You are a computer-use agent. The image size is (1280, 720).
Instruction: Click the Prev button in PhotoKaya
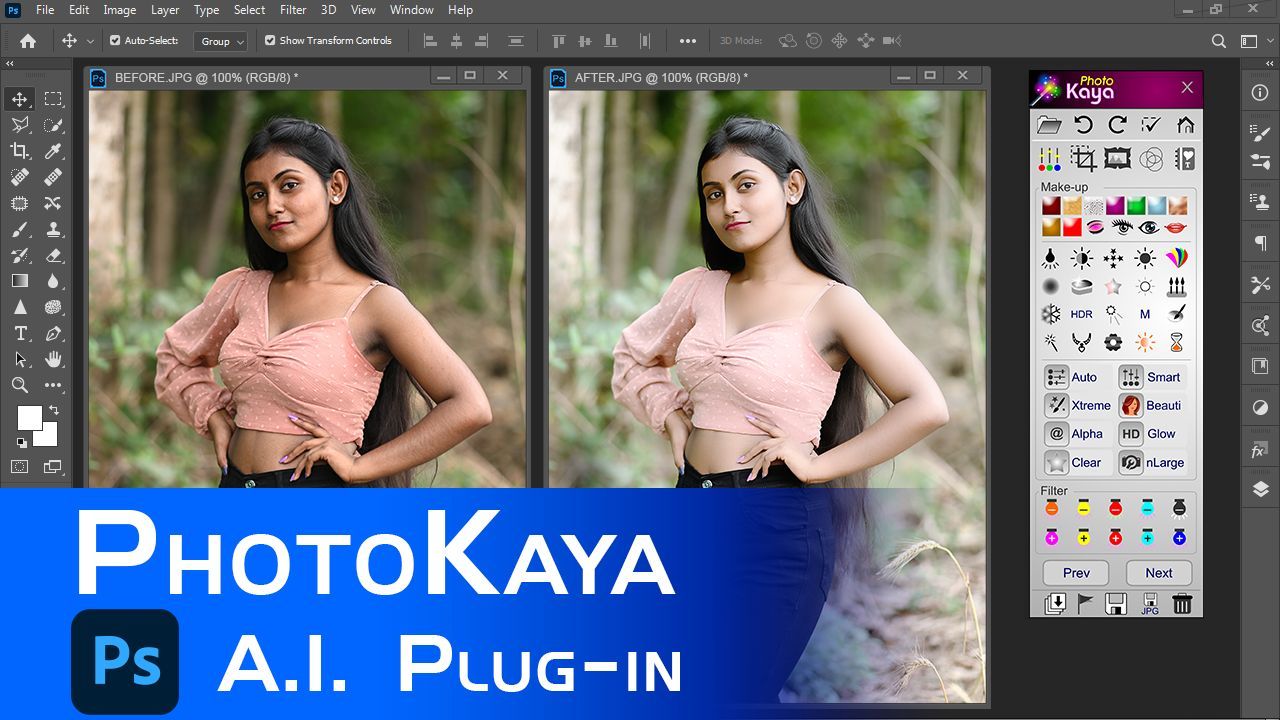coord(1076,573)
